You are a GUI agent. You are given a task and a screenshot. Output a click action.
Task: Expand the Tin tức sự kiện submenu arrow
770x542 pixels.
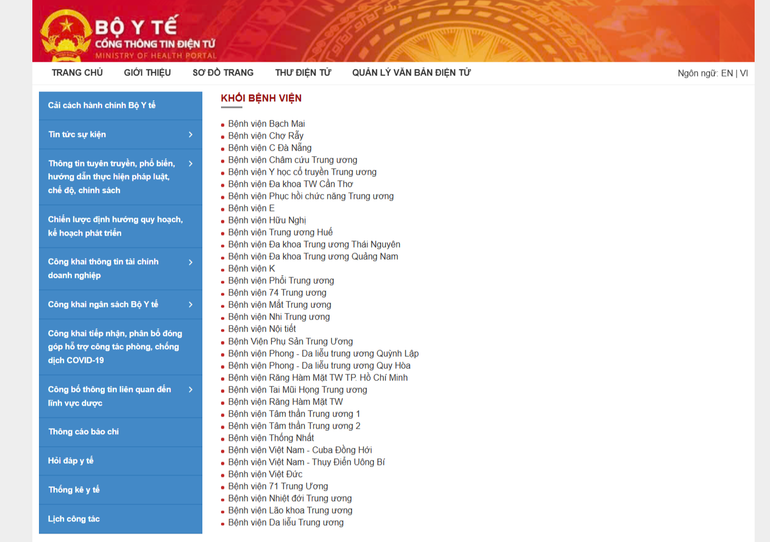(190, 134)
